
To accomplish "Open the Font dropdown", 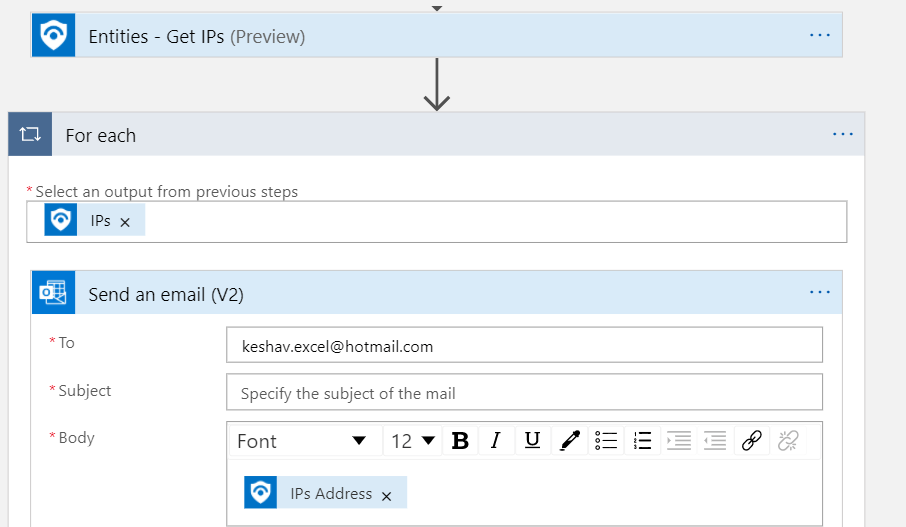I will (x=302, y=441).
